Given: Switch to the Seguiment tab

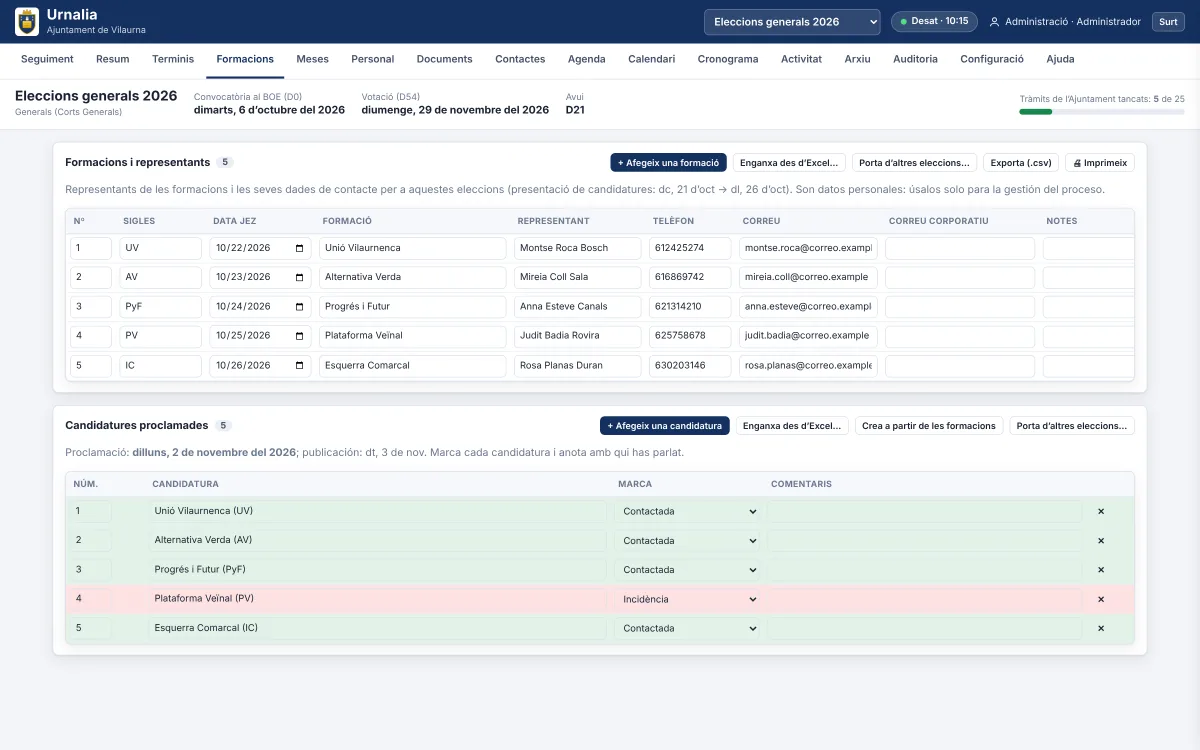Looking at the screenshot, I should pyautogui.click(x=47, y=59).
